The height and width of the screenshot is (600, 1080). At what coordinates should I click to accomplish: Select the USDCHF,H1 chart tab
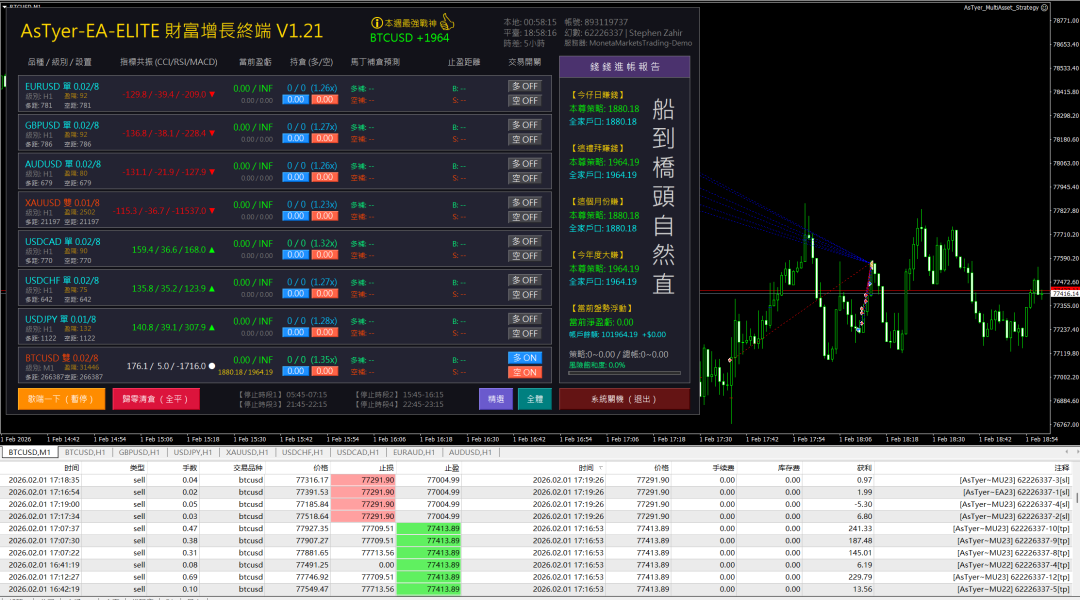(302, 453)
